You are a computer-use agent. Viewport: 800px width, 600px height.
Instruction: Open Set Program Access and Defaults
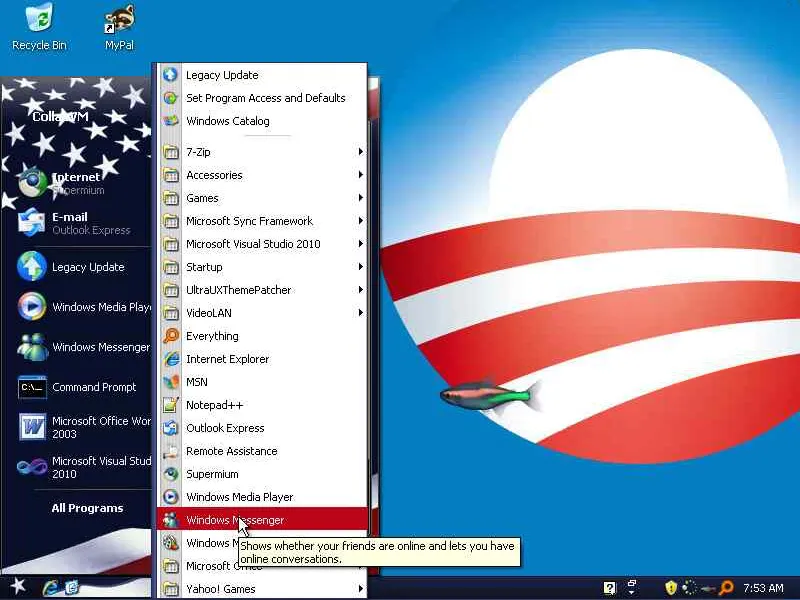coord(262,98)
